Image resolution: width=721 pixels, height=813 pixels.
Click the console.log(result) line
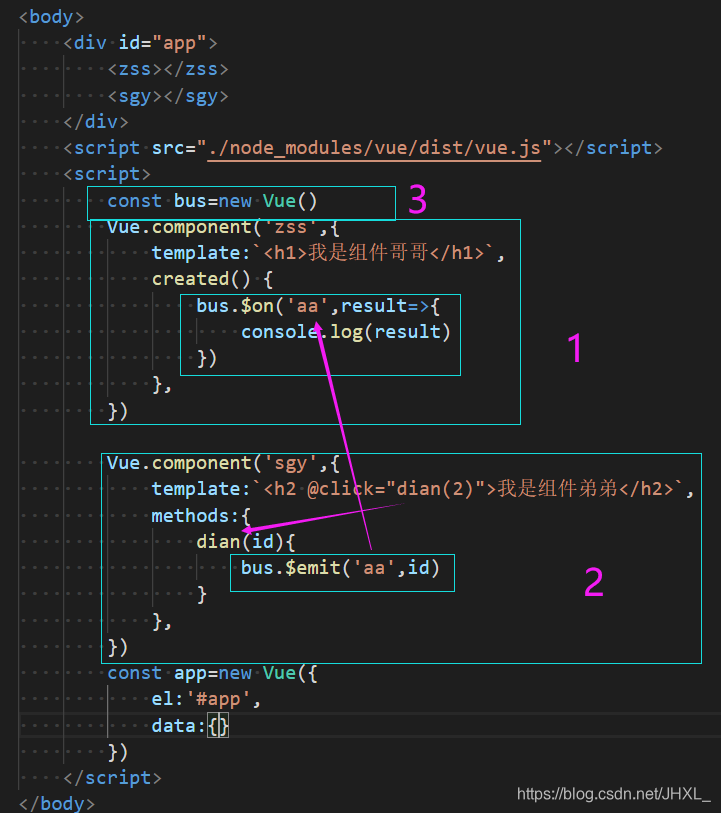[346, 332]
